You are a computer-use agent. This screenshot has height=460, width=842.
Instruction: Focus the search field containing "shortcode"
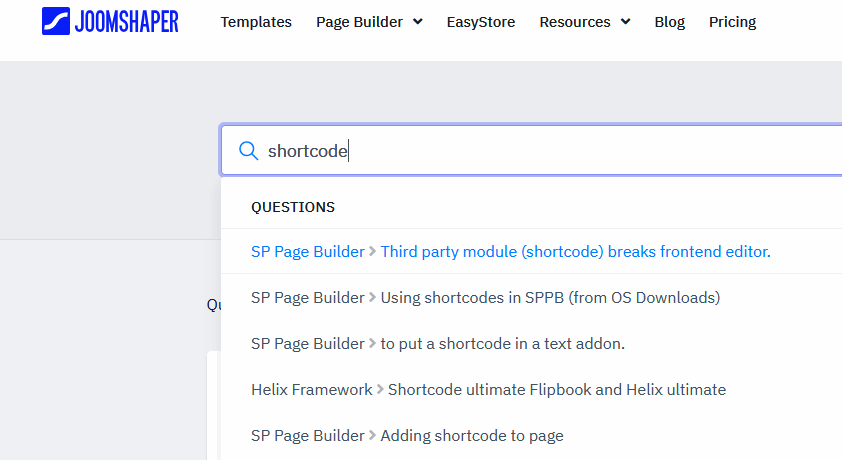(x=550, y=151)
